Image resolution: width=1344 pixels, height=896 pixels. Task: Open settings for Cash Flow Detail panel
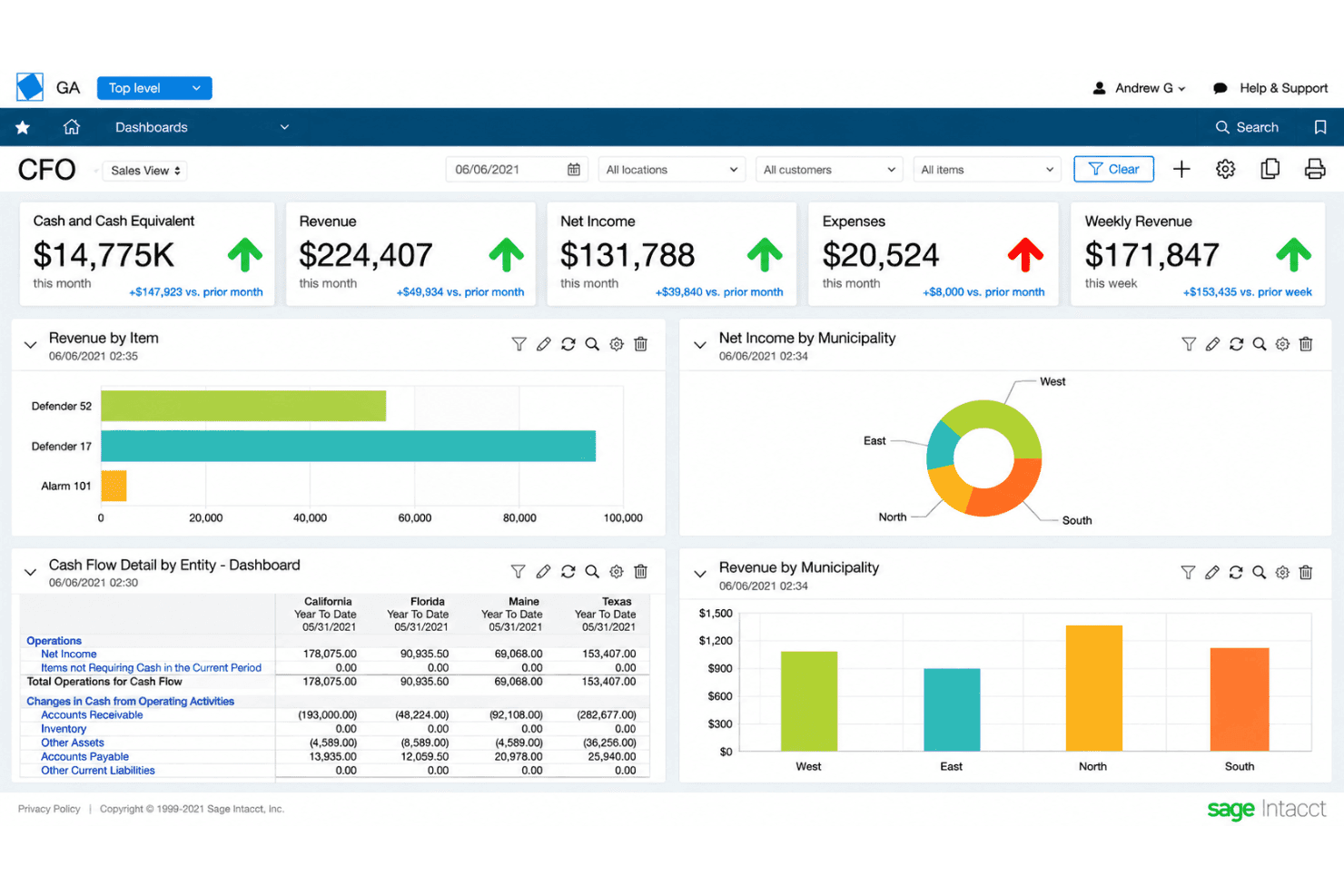tap(617, 571)
